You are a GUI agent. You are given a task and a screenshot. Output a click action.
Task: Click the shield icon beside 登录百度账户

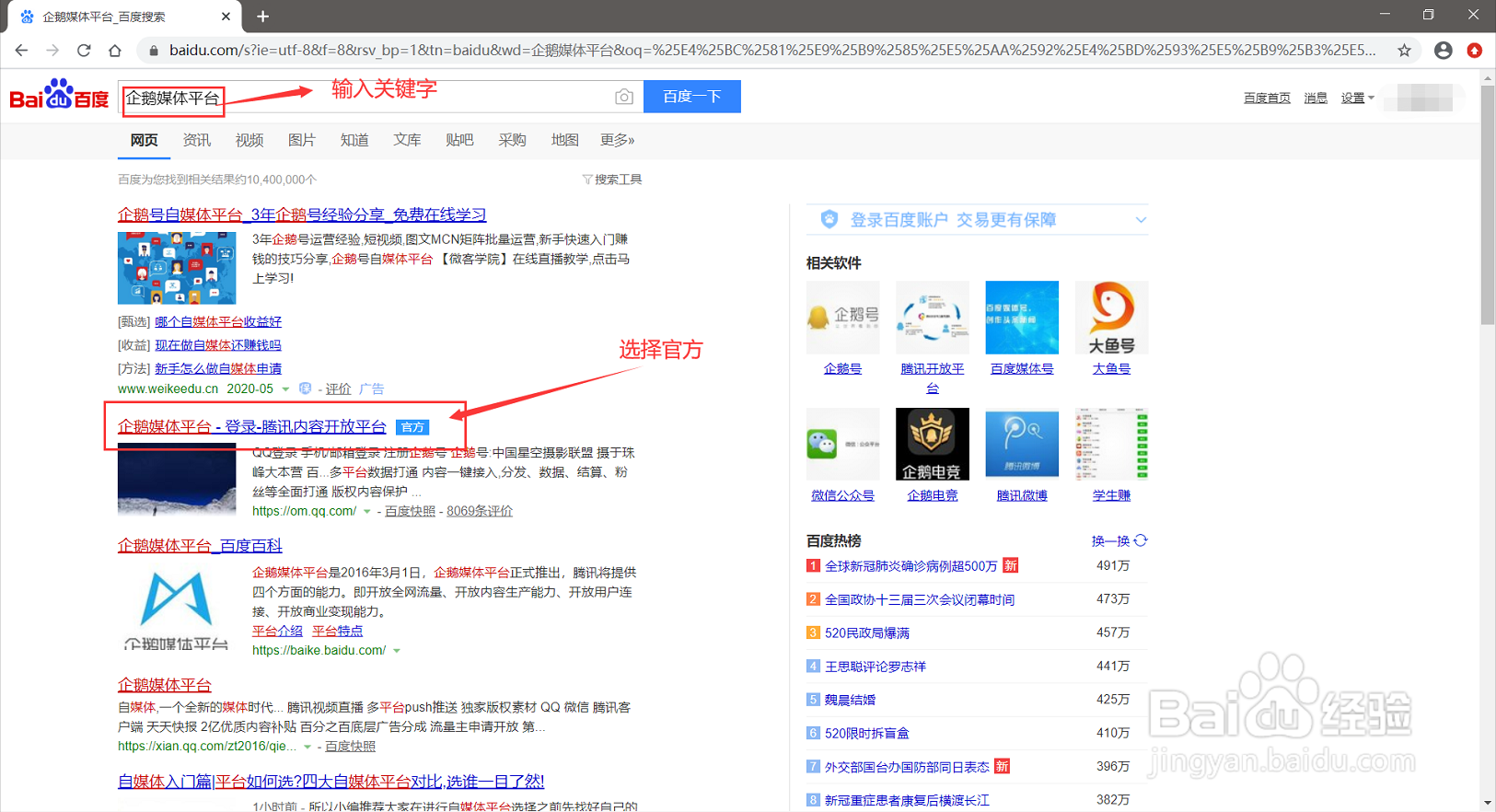tap(829, 219)
